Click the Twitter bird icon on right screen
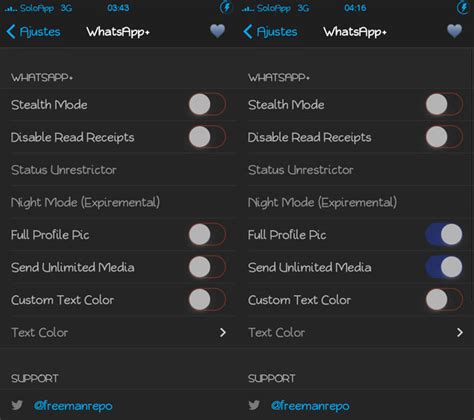 pyautogui.click(x=254, y=405)
